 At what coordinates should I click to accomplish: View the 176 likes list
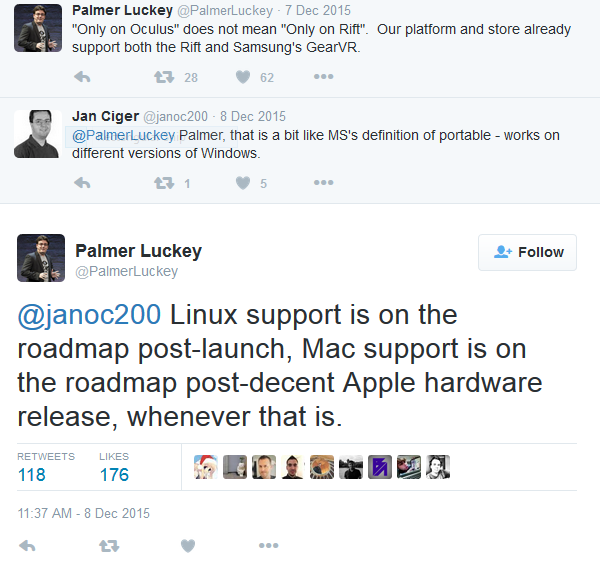[x=114, y=474]
